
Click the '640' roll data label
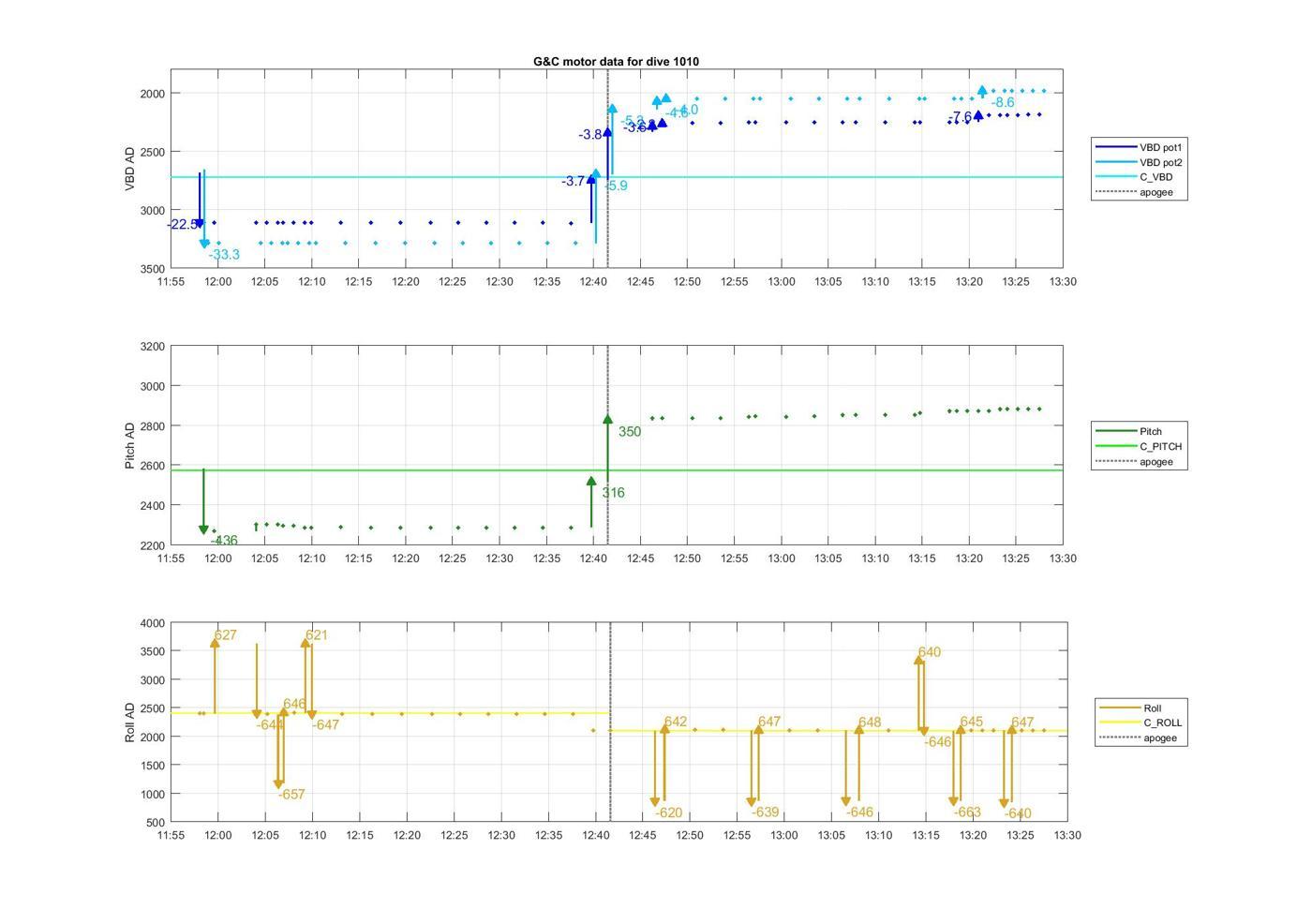click(930, 652)
